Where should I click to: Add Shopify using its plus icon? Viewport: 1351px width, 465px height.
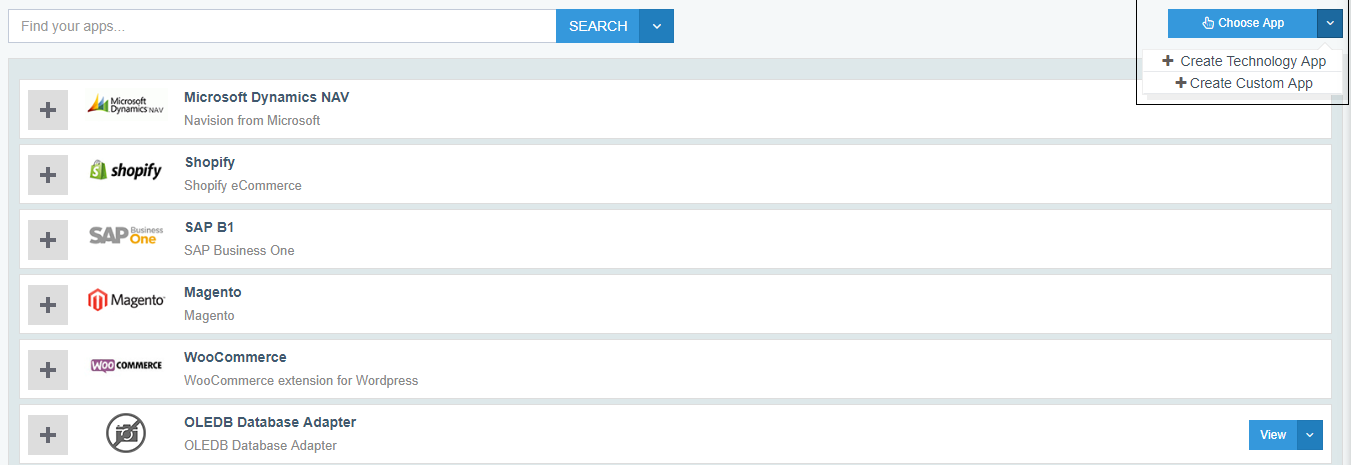[x=47, y=175]
